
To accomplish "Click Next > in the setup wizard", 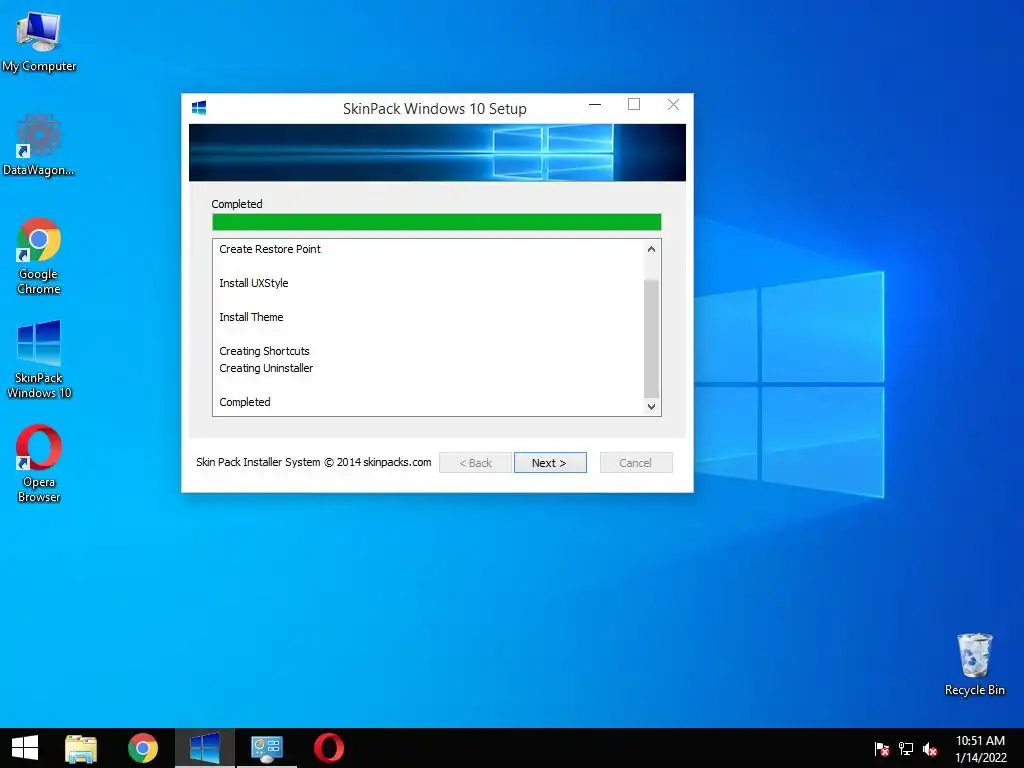I will [x=550, y=462].
